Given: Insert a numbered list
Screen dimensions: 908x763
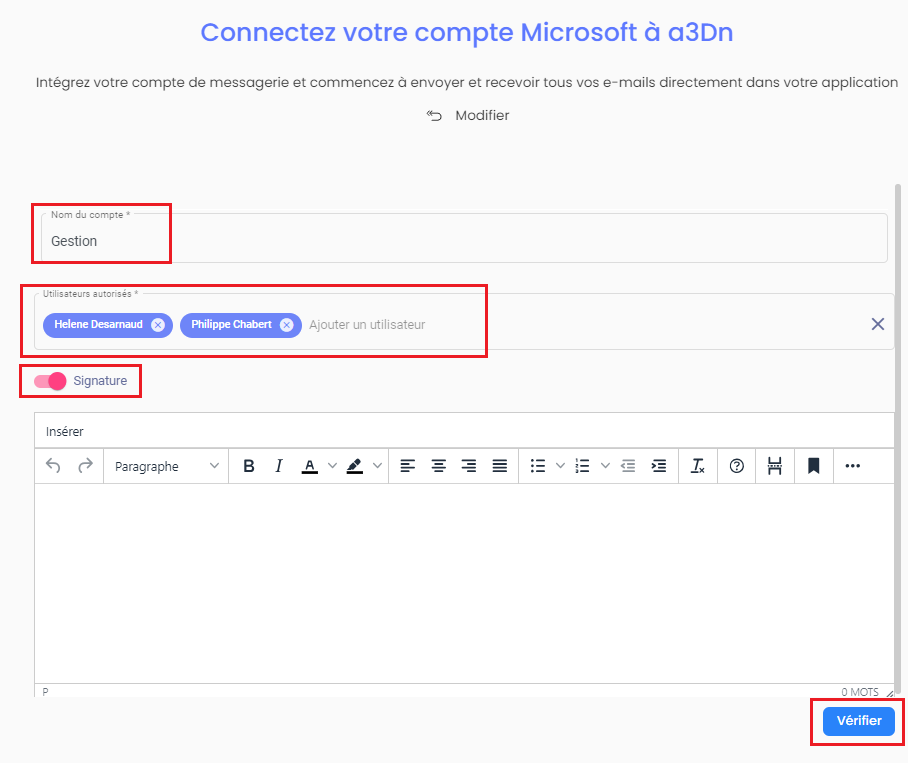Looking at the screenshot, I should (583, 466).
